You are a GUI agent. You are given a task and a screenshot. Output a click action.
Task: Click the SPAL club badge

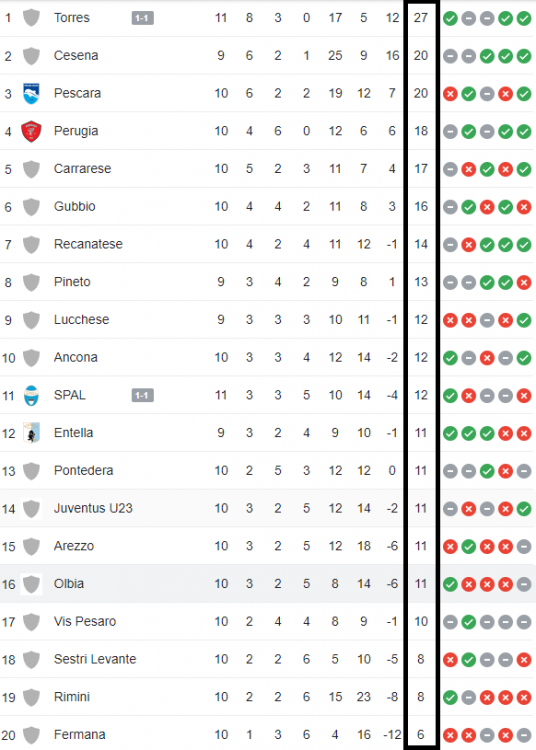[x=31, y=396]
